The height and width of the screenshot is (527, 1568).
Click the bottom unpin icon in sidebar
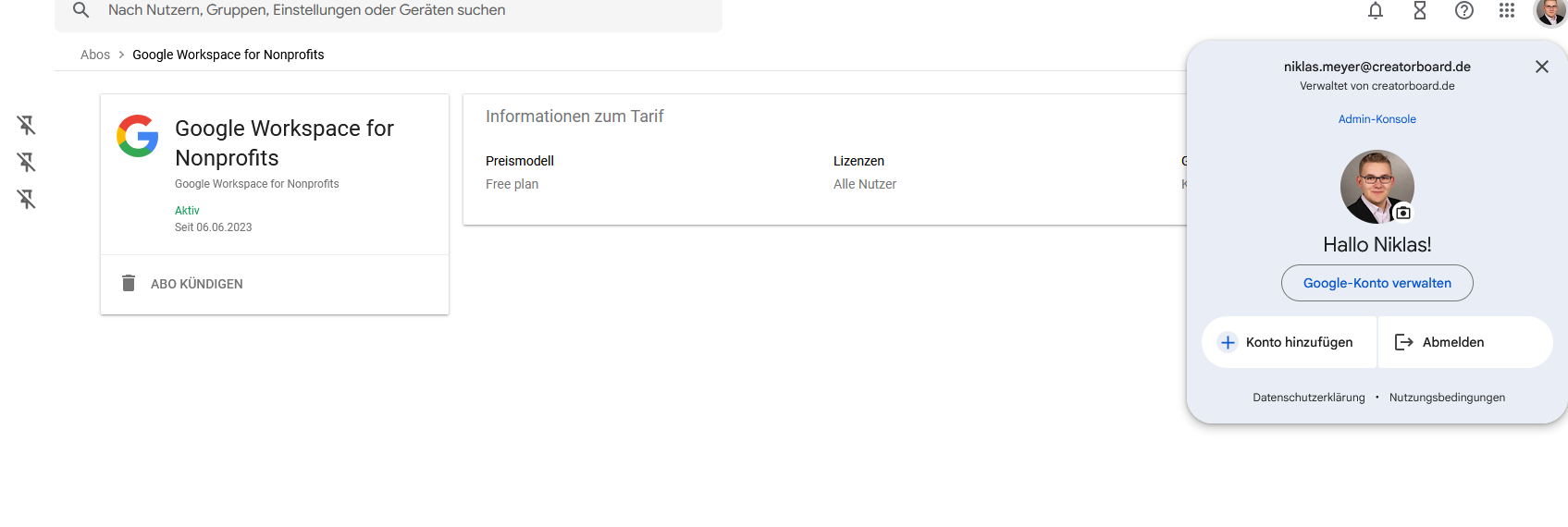[x=27, y=199]
